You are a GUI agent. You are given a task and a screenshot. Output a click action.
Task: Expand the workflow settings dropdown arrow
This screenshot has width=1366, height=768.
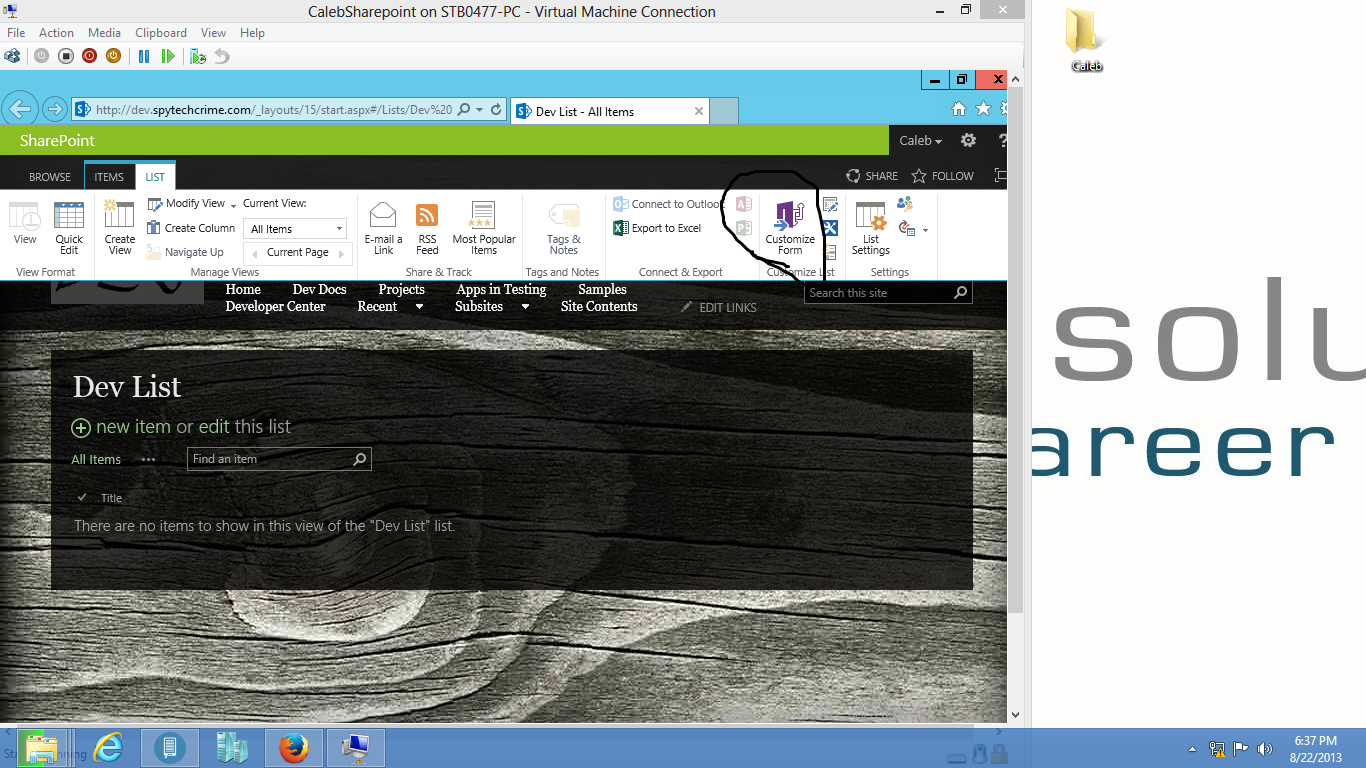(x=925, y=230)
